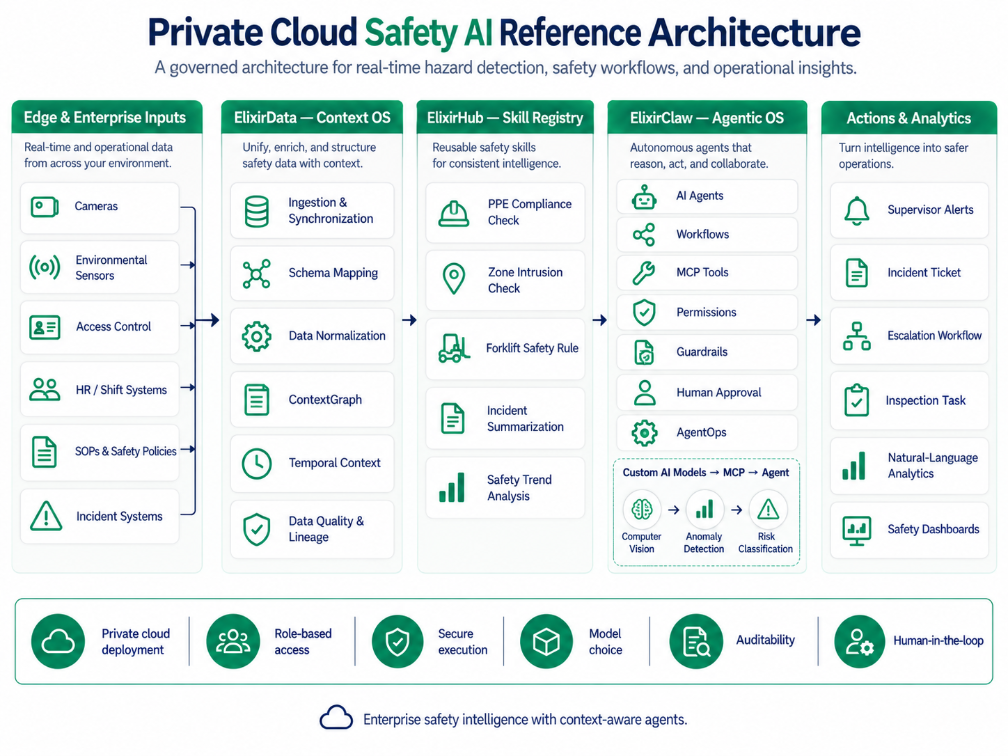1008x756 pixels.
Task: Click the Human-in-the-loop text
Action: click(x=938, y=640)
